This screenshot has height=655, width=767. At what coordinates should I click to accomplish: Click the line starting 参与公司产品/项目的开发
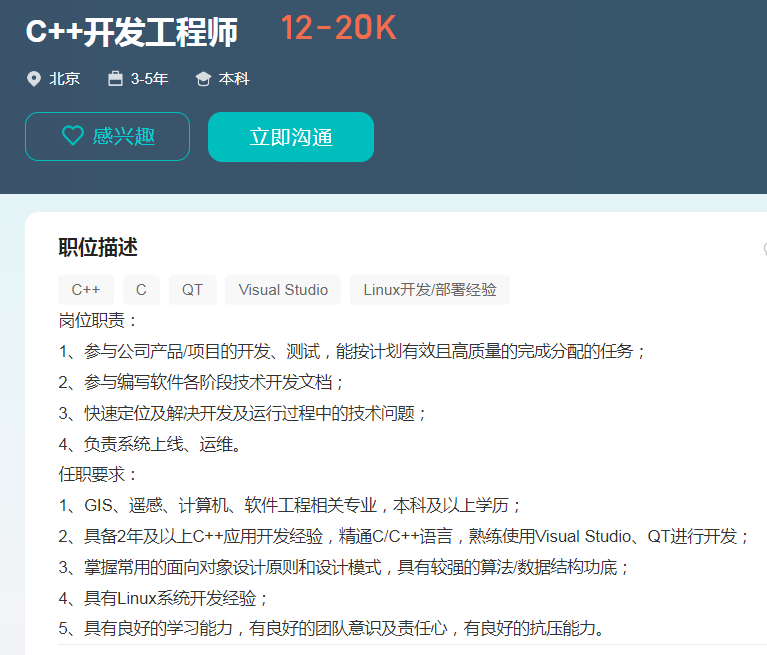click(352, 351)
